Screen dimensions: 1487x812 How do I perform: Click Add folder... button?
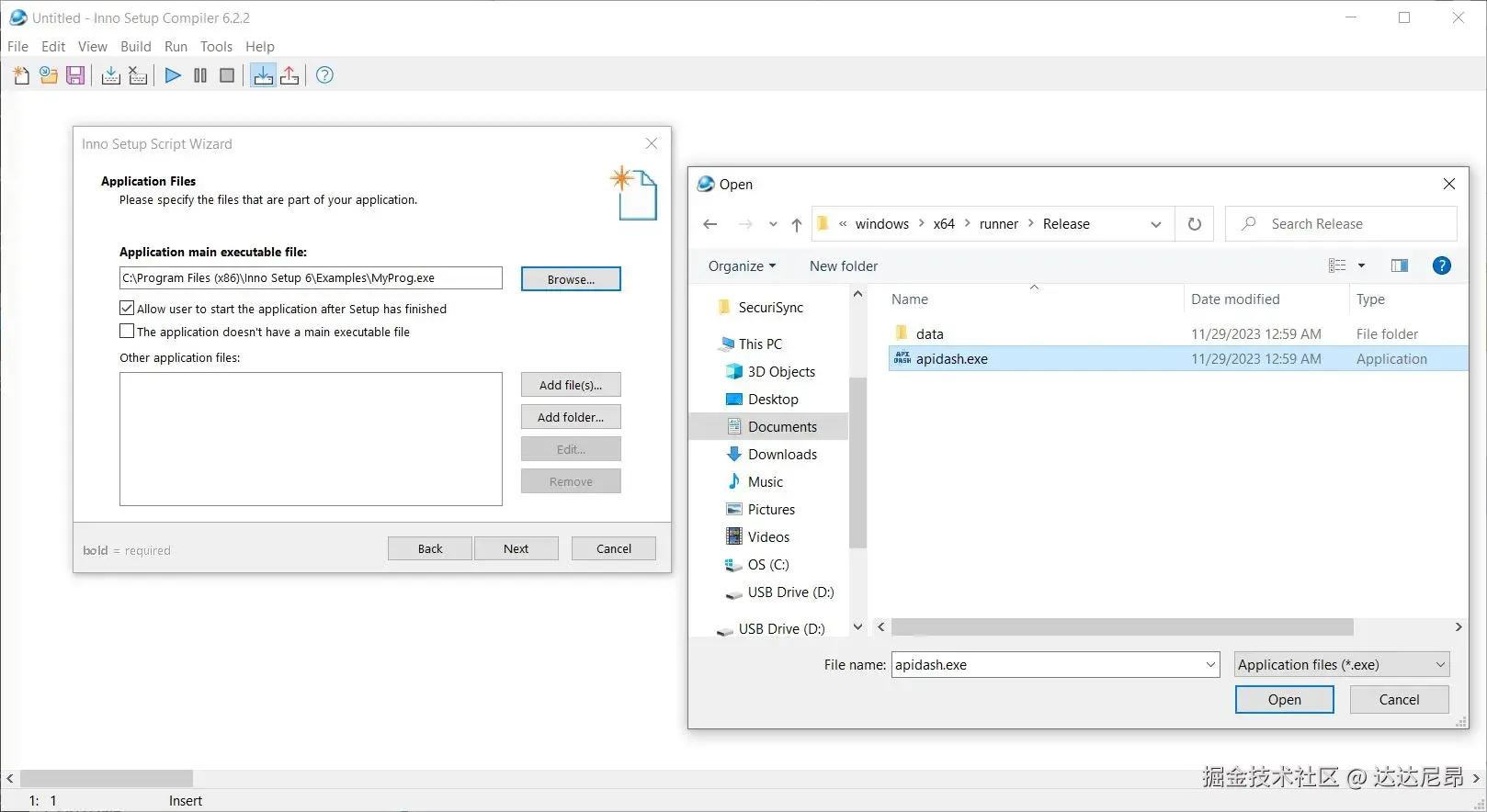pos(571,417)
